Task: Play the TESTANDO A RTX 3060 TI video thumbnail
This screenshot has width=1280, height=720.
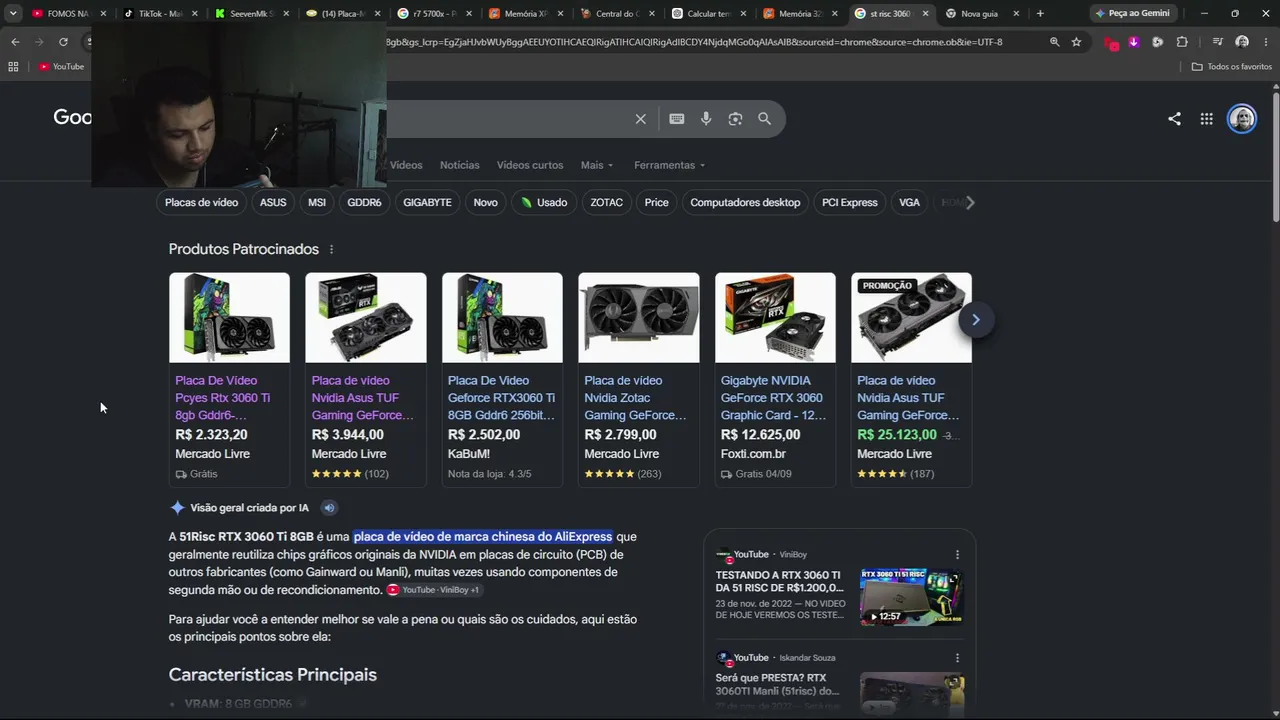Action: 911,597
